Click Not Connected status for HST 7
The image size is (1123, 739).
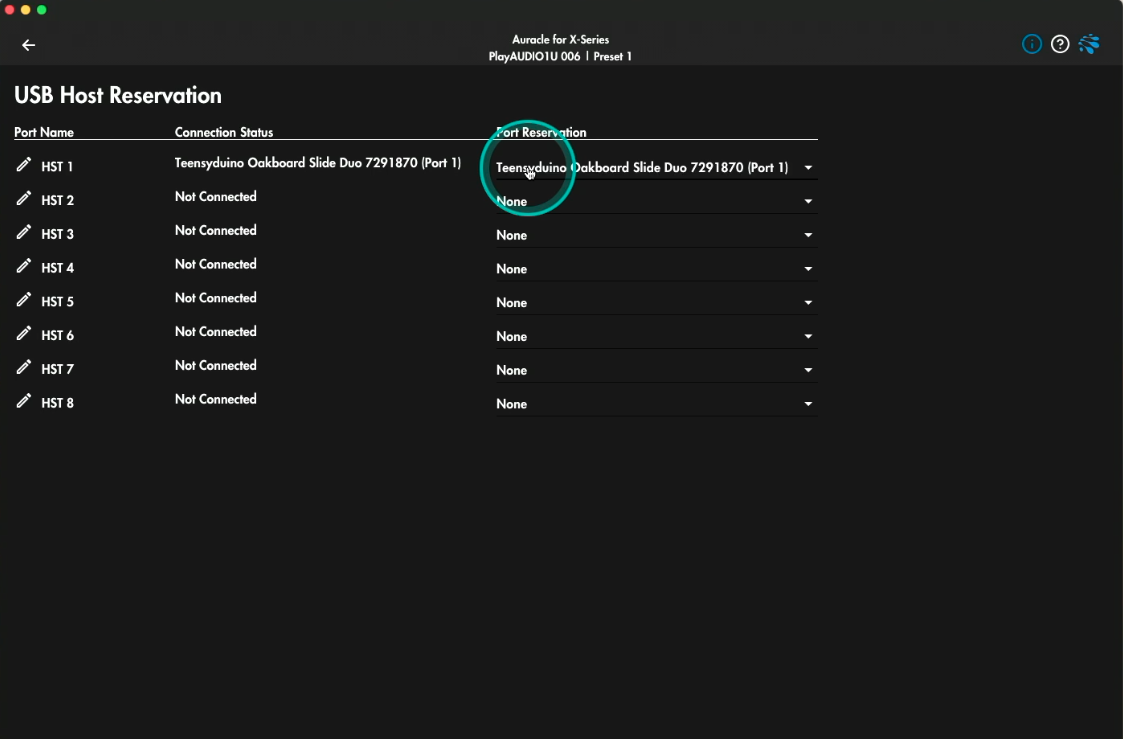(216, 364)
